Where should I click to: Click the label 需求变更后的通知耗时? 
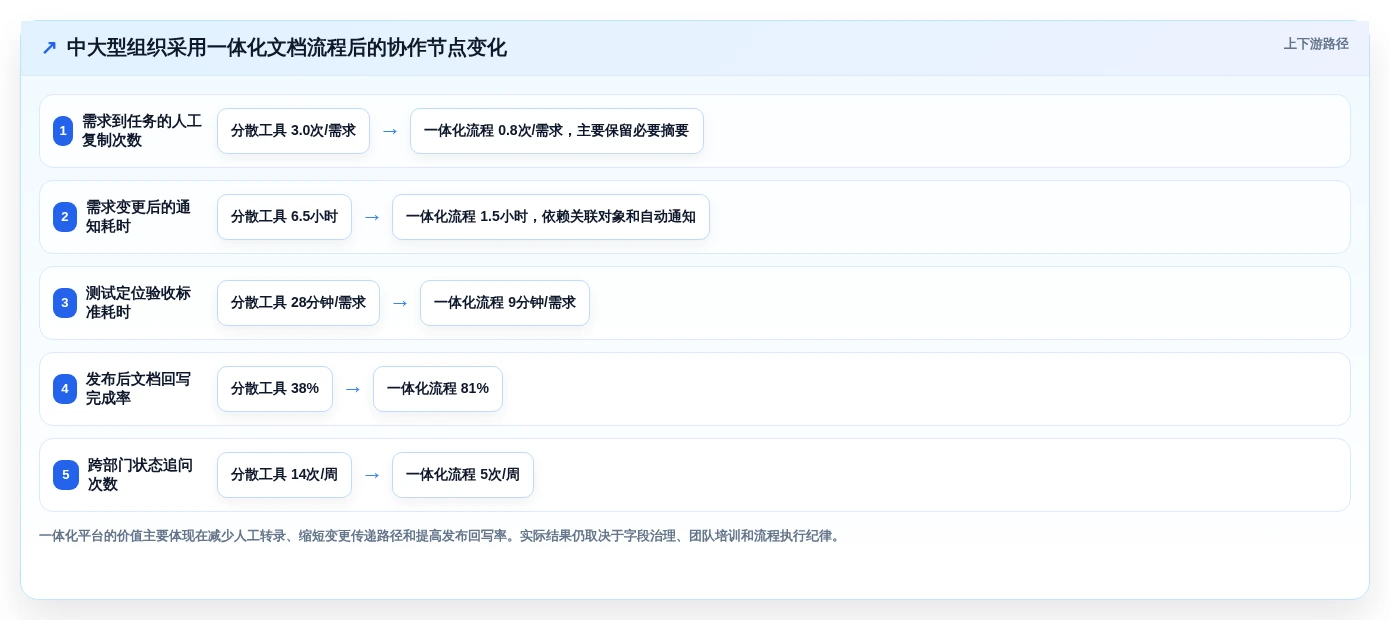pos(138,217)
